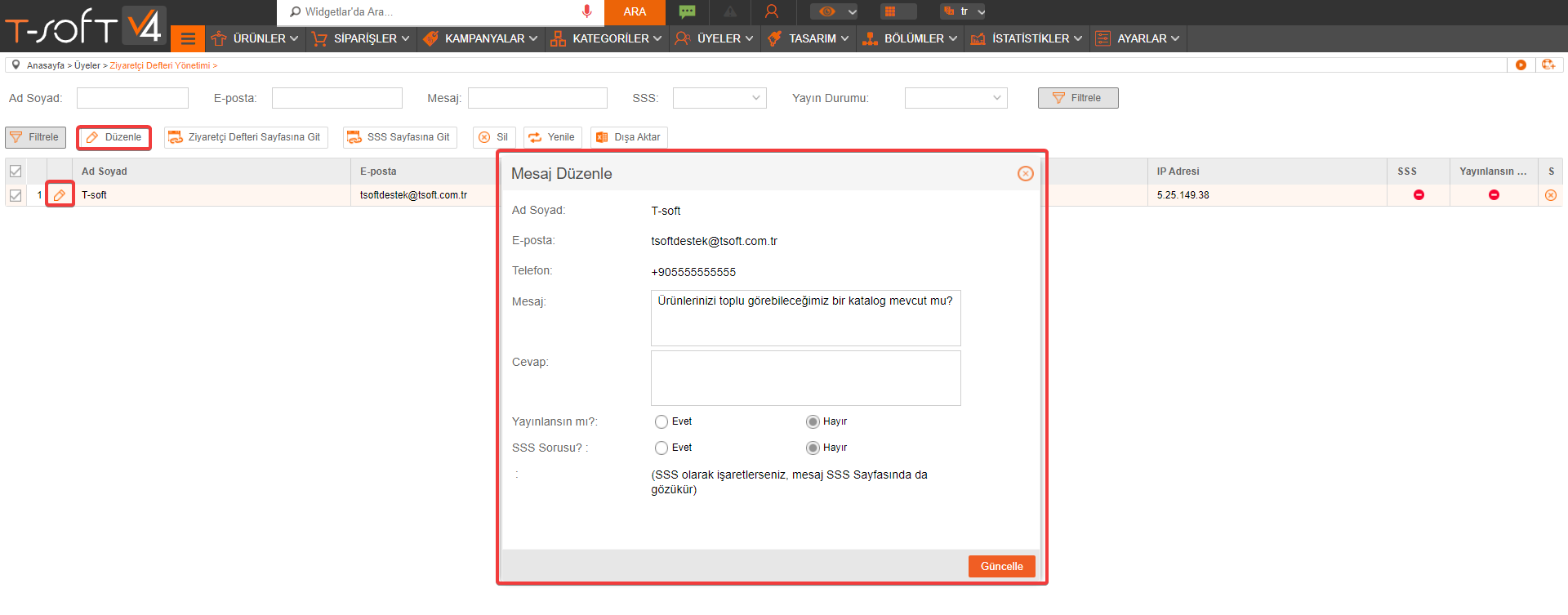Click the search magnifier icon
This screenshot has width=1568, height=615.
(x=295, y=11)
